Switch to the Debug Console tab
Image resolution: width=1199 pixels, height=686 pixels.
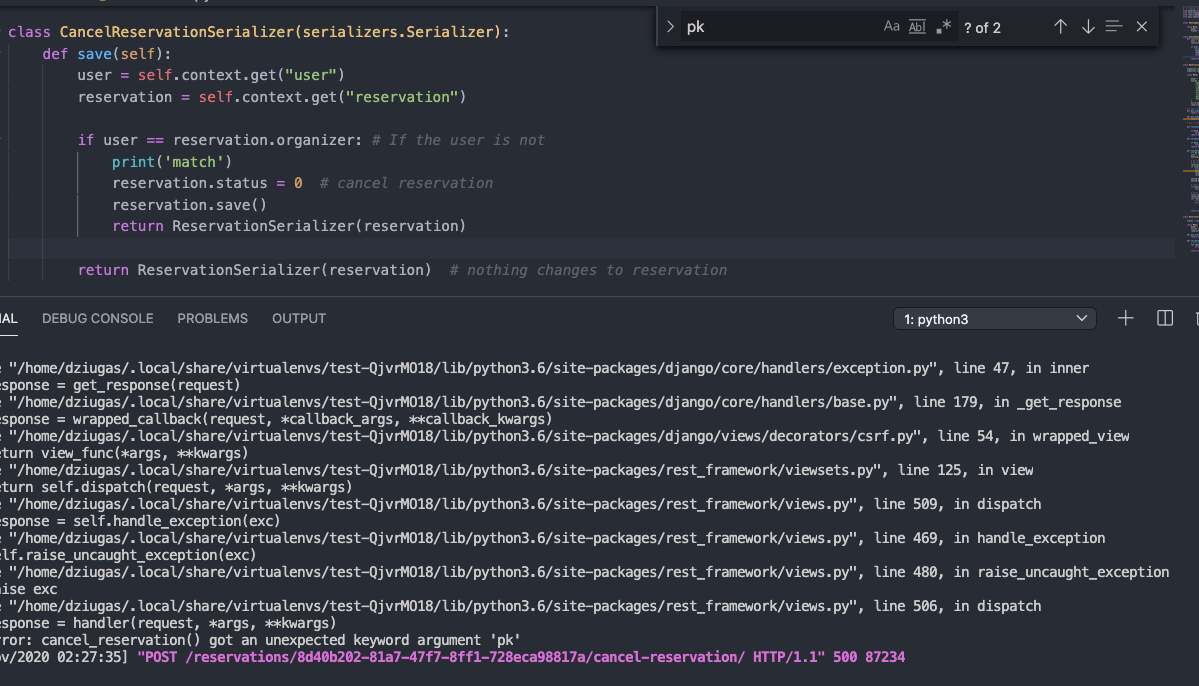pos(98,318)
